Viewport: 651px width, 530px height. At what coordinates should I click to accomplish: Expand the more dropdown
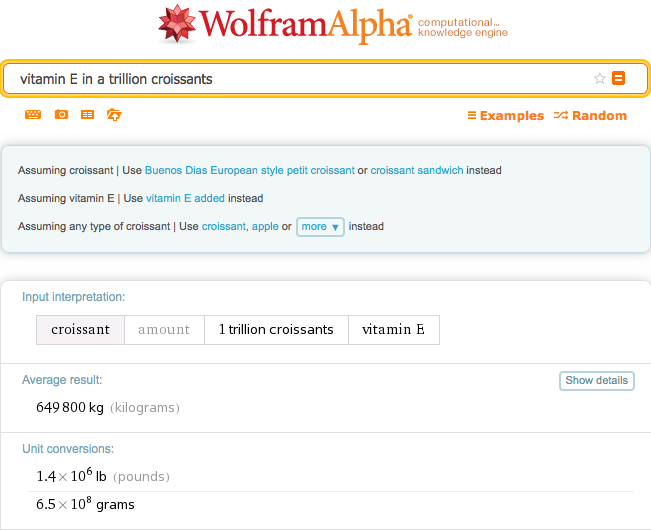point(320,227)
